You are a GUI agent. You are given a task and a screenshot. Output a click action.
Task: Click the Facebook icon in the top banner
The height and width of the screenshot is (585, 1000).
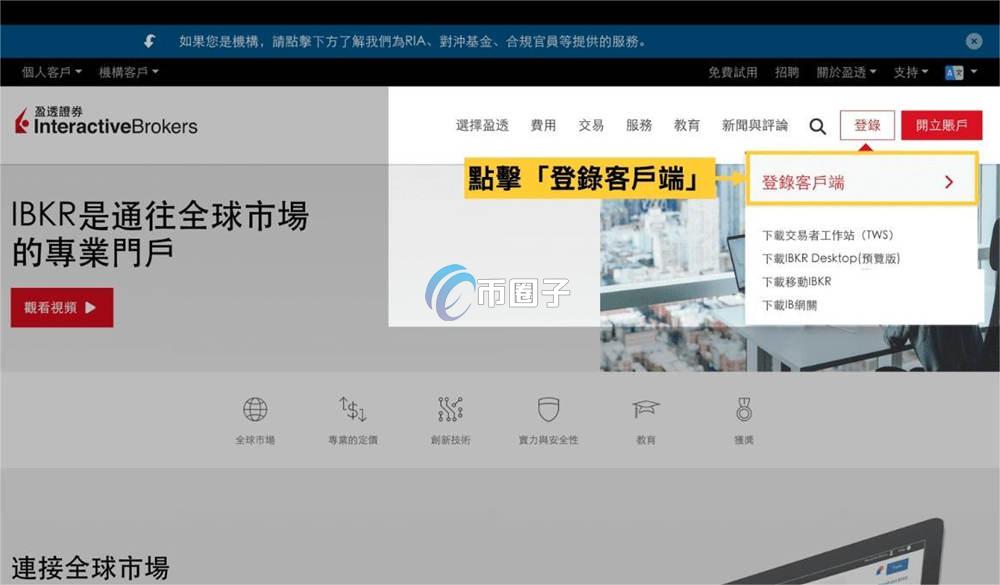tap(150, 40)
